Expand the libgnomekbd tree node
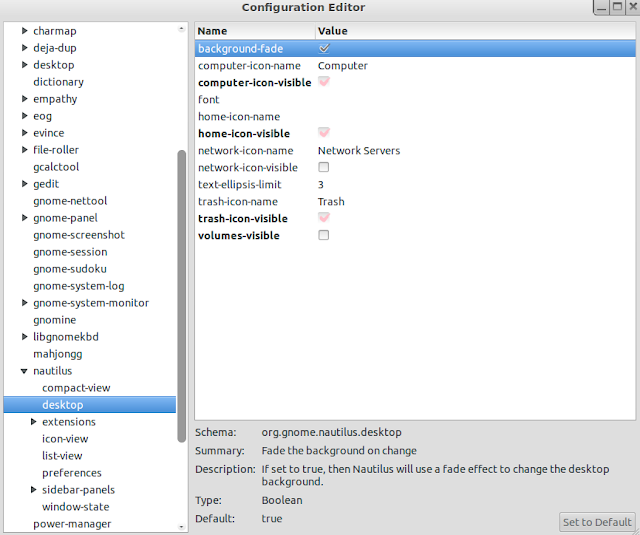The image size is (640, 535). pyautogui.click(x=24, y=337)
